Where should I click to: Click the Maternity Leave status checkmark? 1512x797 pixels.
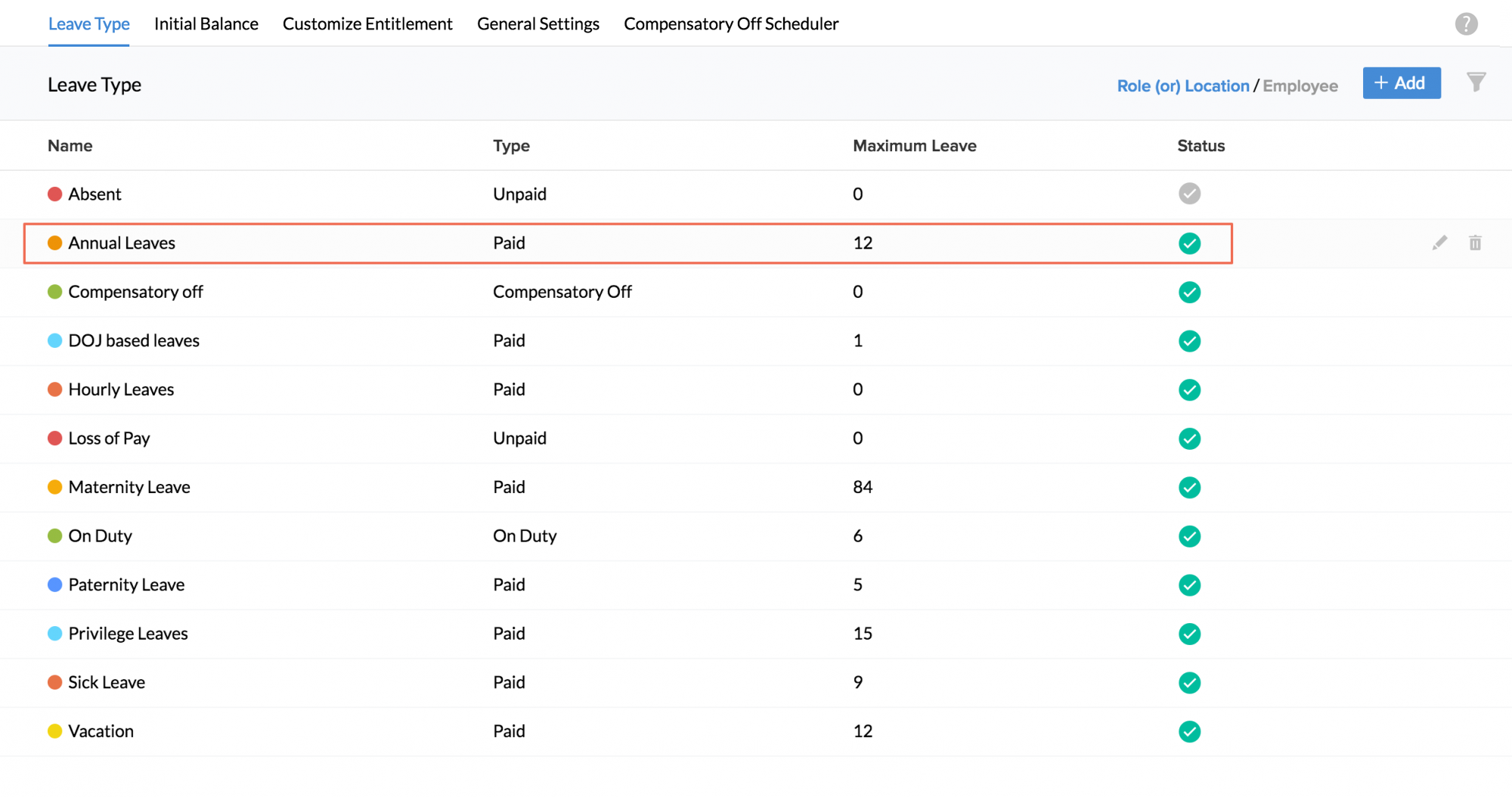point(1189,488)
